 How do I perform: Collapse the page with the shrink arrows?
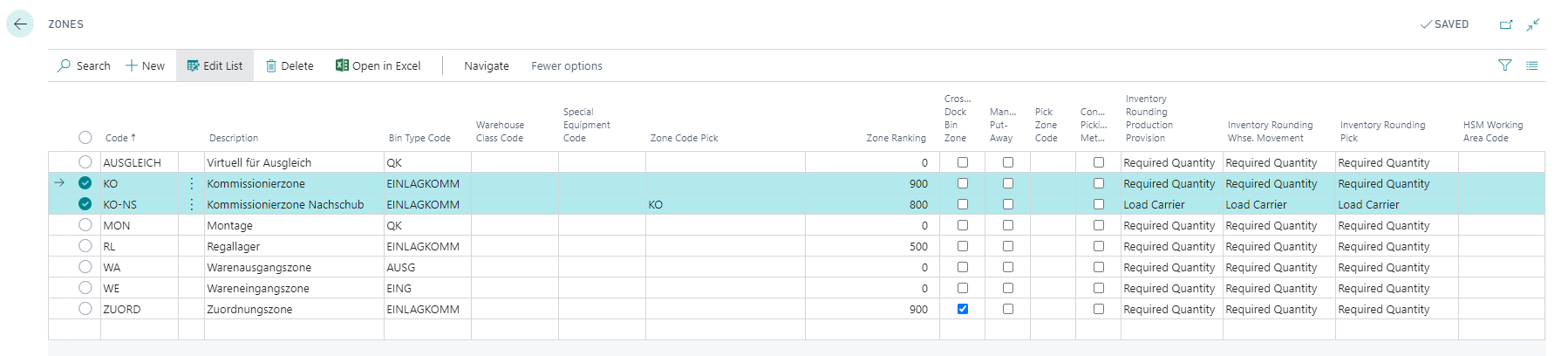1533,24
